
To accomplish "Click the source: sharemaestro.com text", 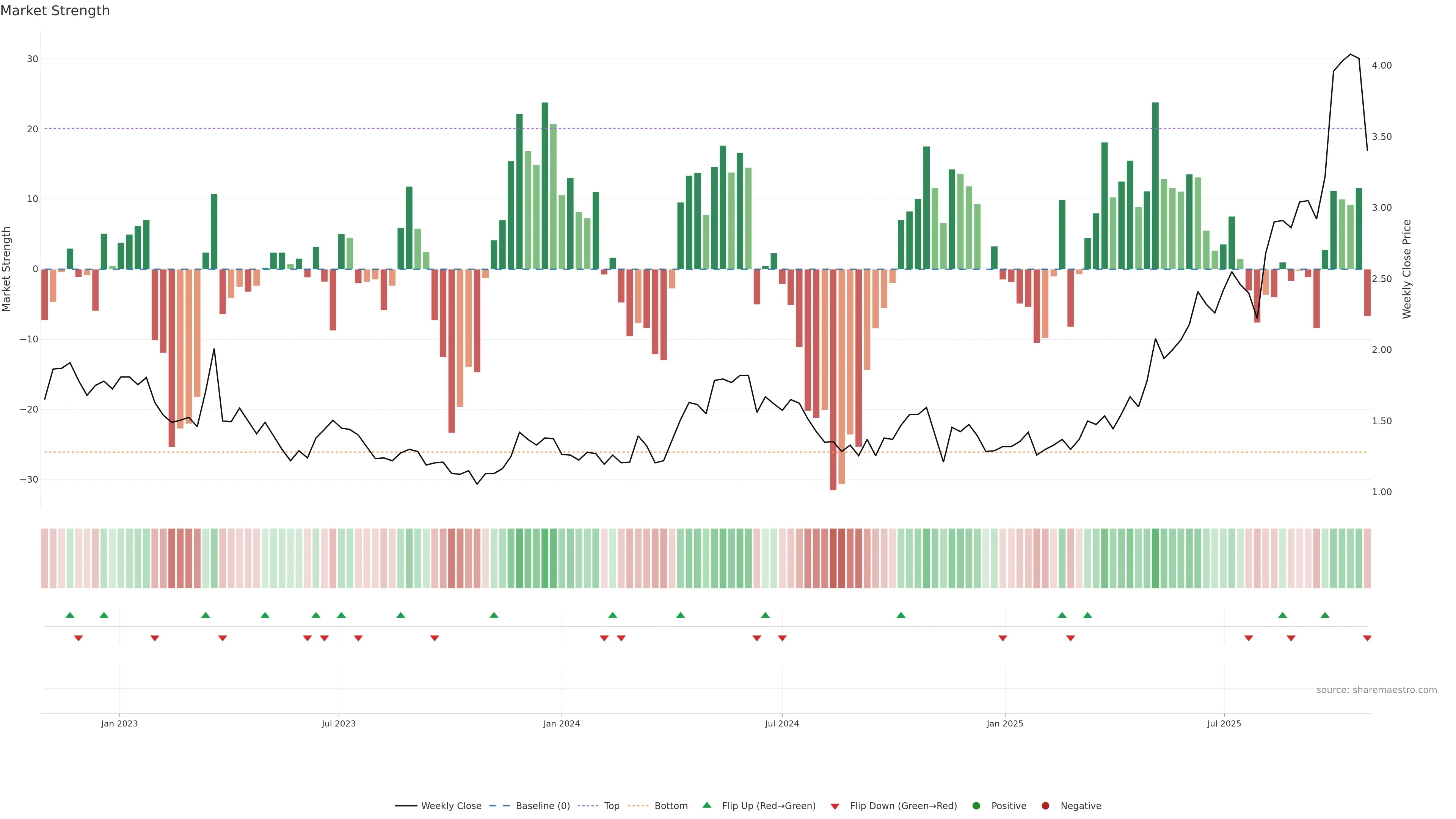I will pos(1376,690).
